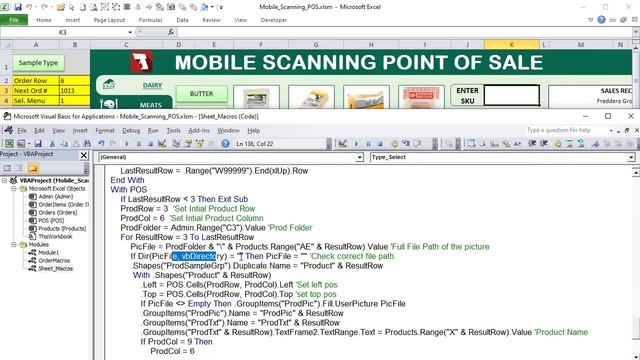This screenshot has width=640, height=360.
Task: Click the ENTER SKU input box
Action: tap(511, 95)
